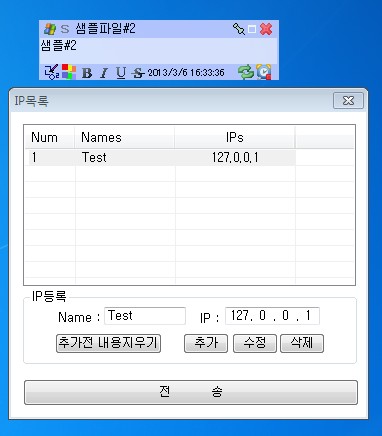Focus the Name input field
Viewport: 382px width, 436px height.
(x=145, y=316)
